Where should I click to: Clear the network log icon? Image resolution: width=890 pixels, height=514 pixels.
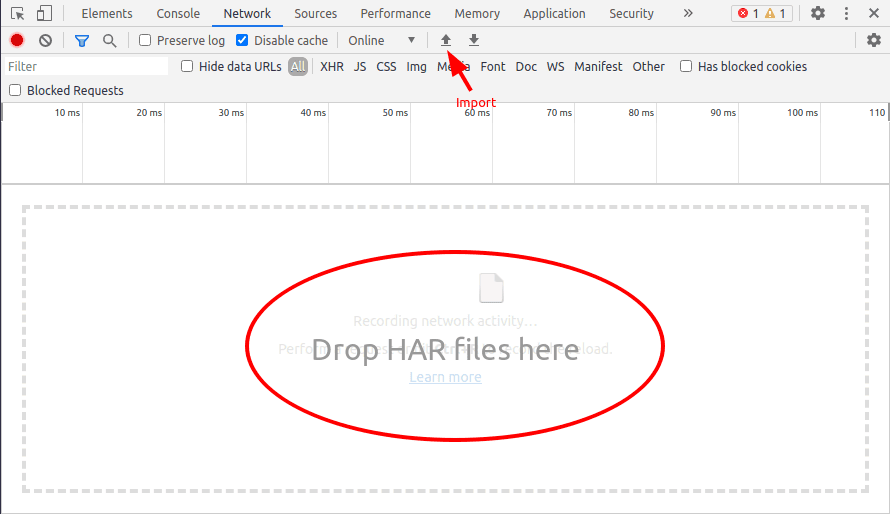tap(45, 40)
